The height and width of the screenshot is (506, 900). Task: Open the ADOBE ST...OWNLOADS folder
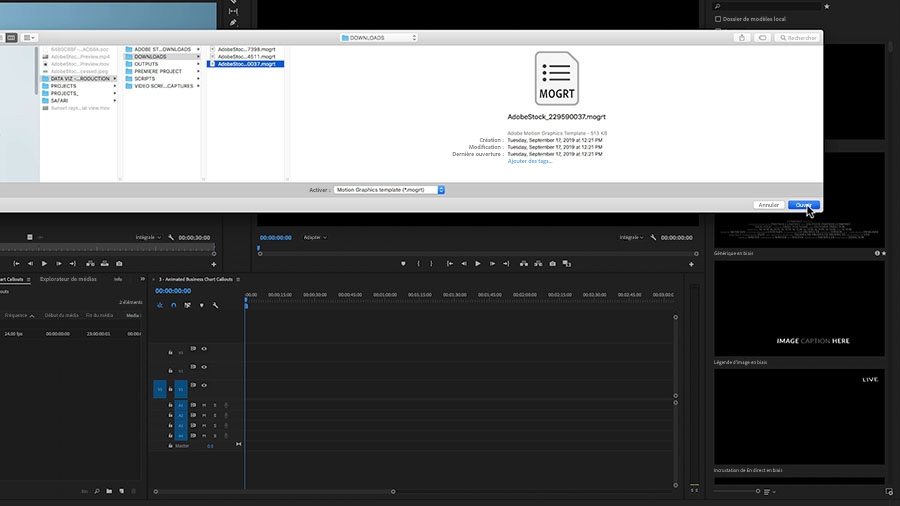162,49
